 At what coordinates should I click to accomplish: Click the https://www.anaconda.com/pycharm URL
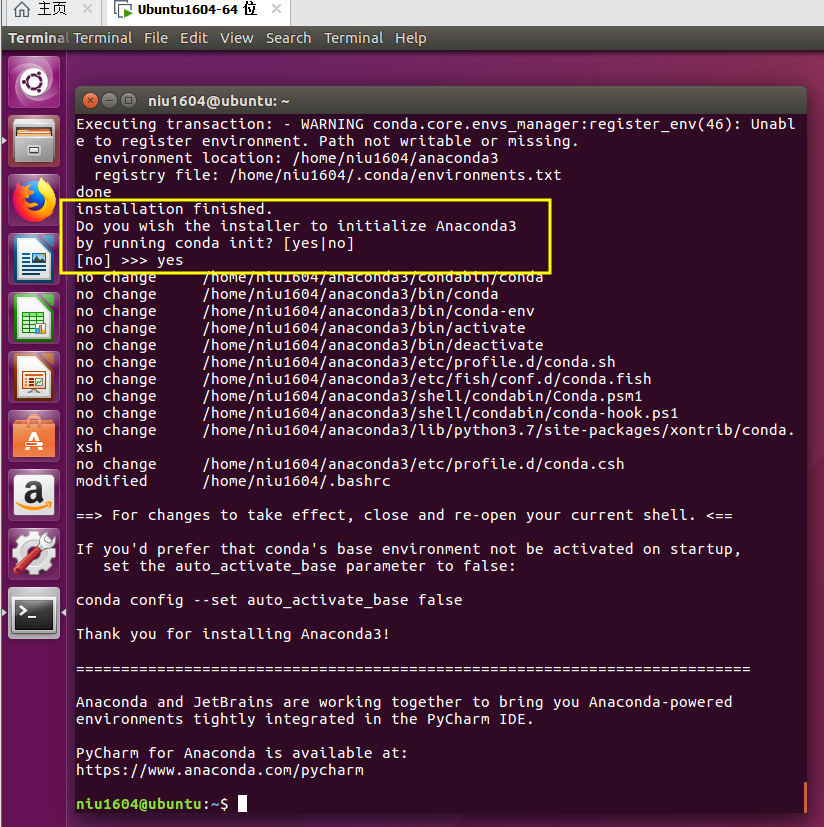219,770
